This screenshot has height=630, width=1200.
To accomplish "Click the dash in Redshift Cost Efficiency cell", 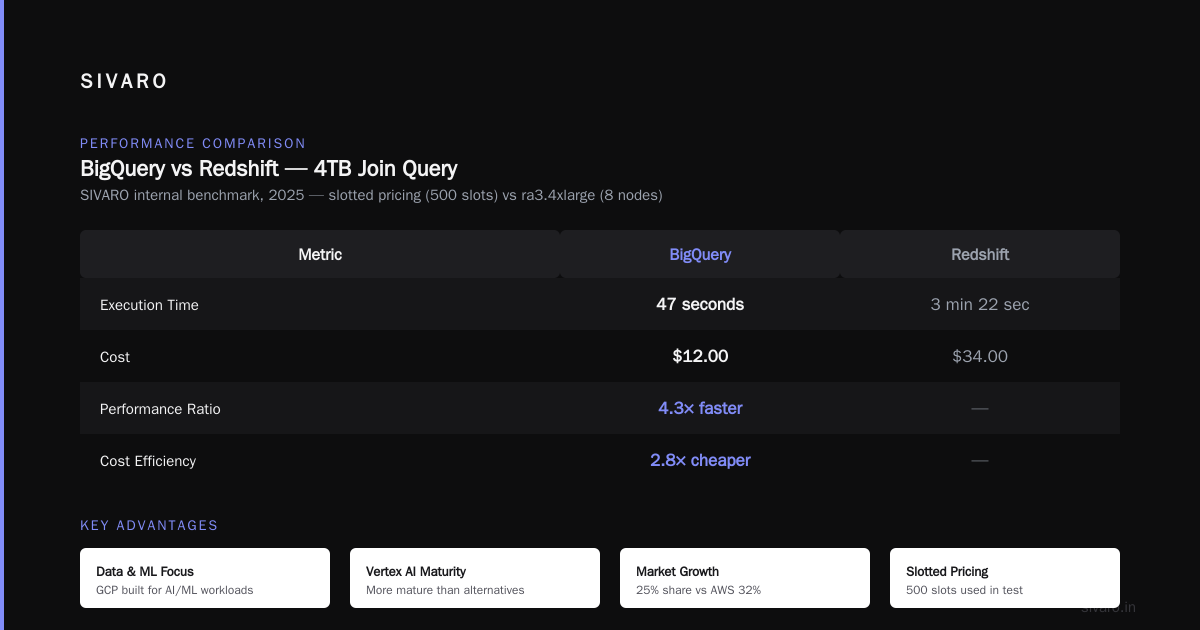I will (980, 460).
